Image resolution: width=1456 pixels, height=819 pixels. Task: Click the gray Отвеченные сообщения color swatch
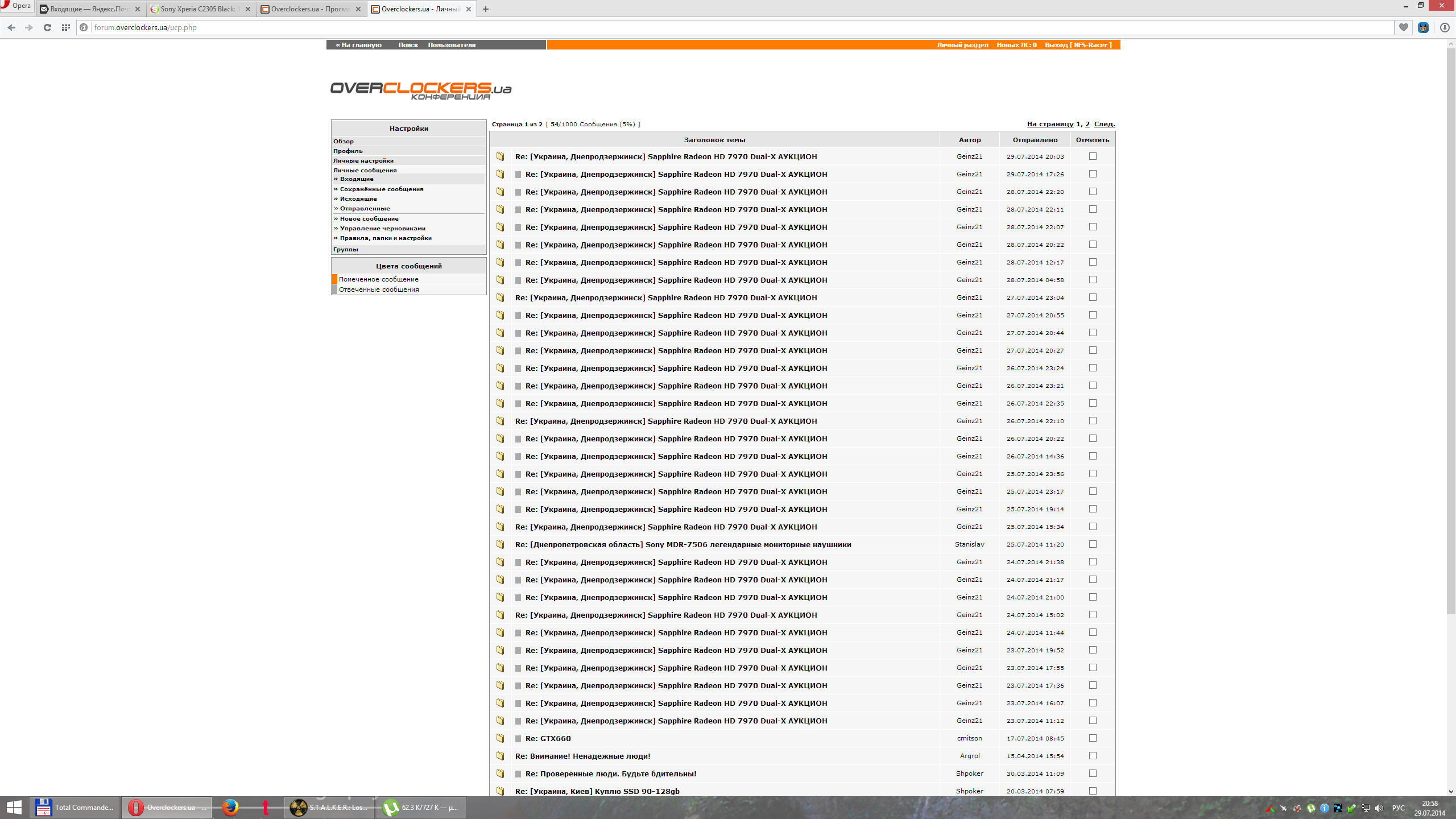(x=335, y=289)
